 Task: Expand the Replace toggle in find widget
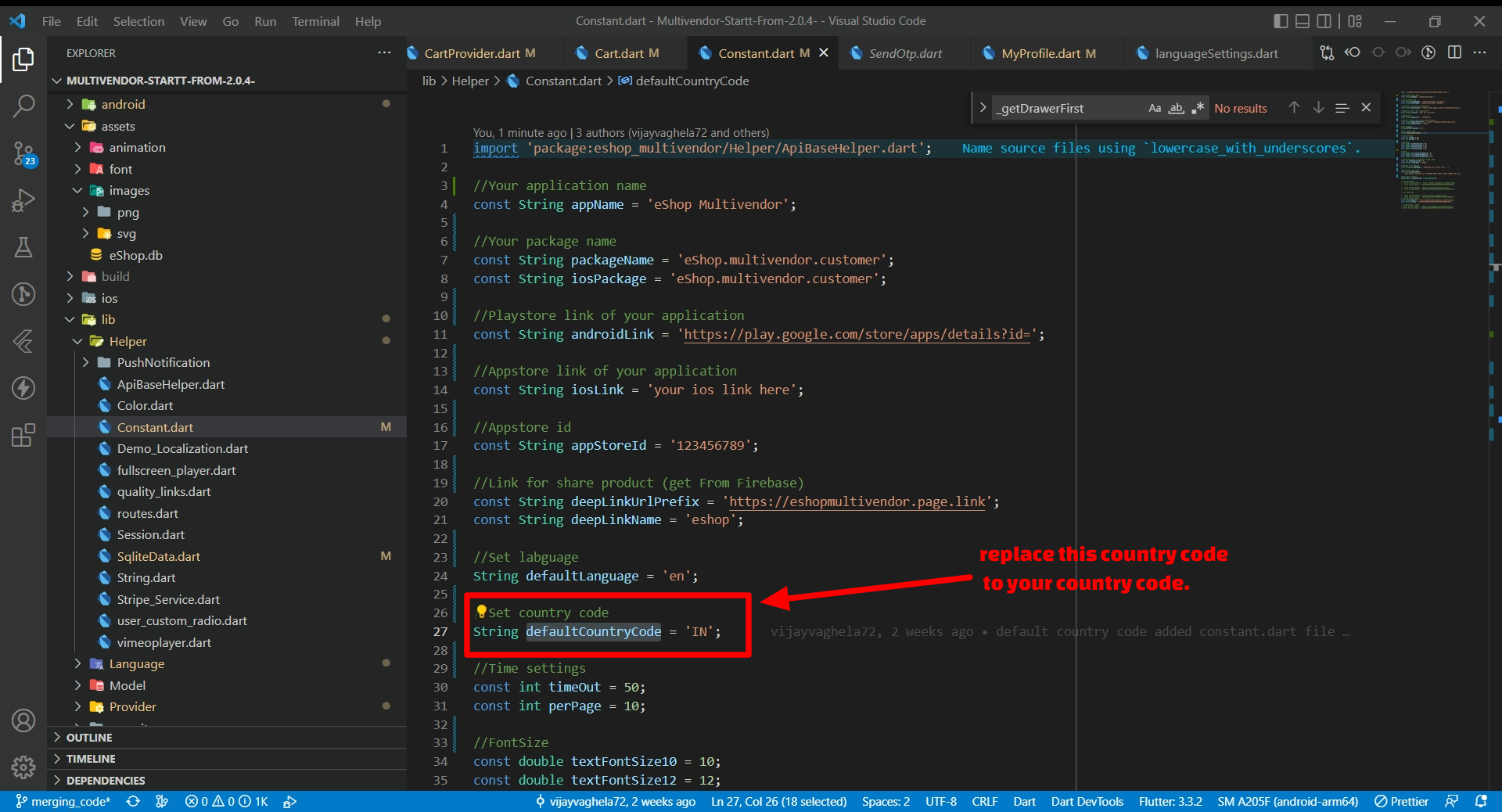(983, 108)
